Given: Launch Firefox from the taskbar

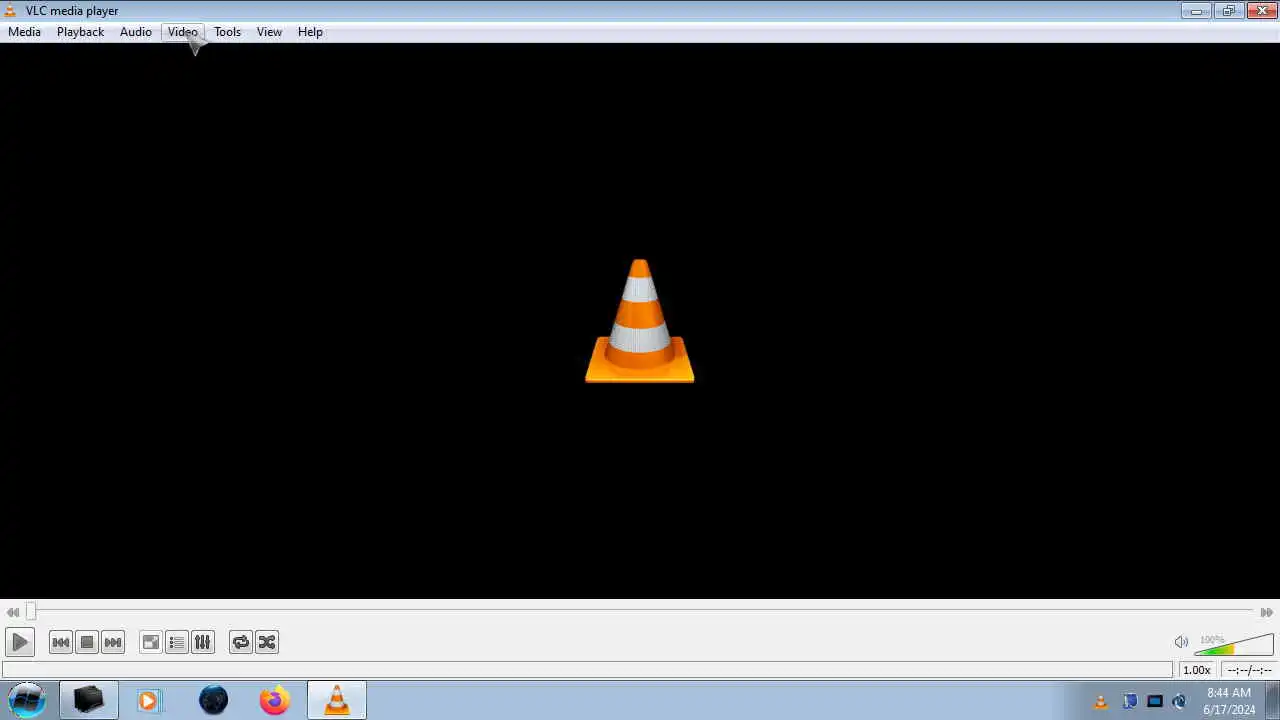Looking at the screenshot, I should [x=274, y=700].
